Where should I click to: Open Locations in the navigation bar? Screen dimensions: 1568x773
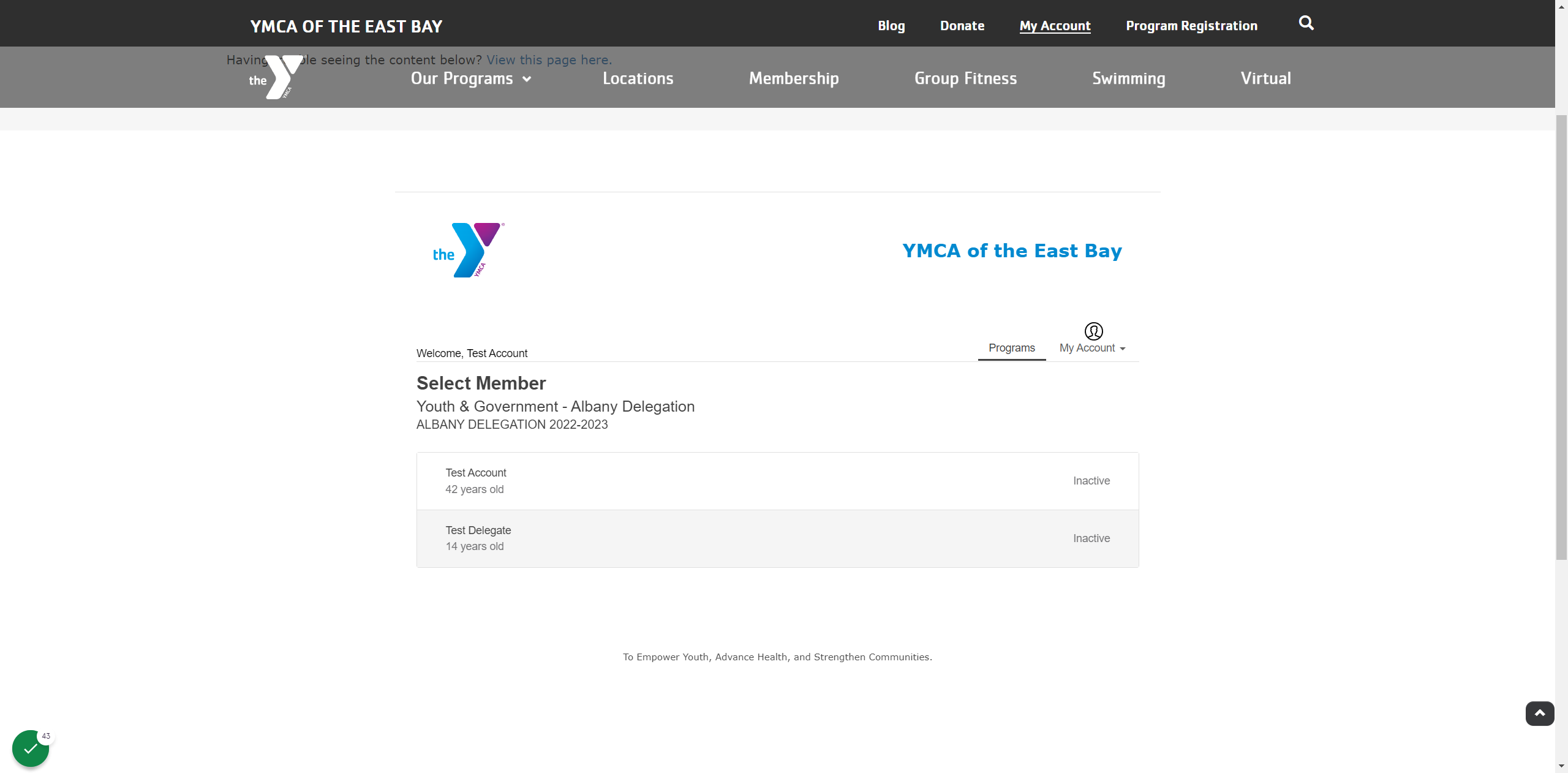(638, 78)
